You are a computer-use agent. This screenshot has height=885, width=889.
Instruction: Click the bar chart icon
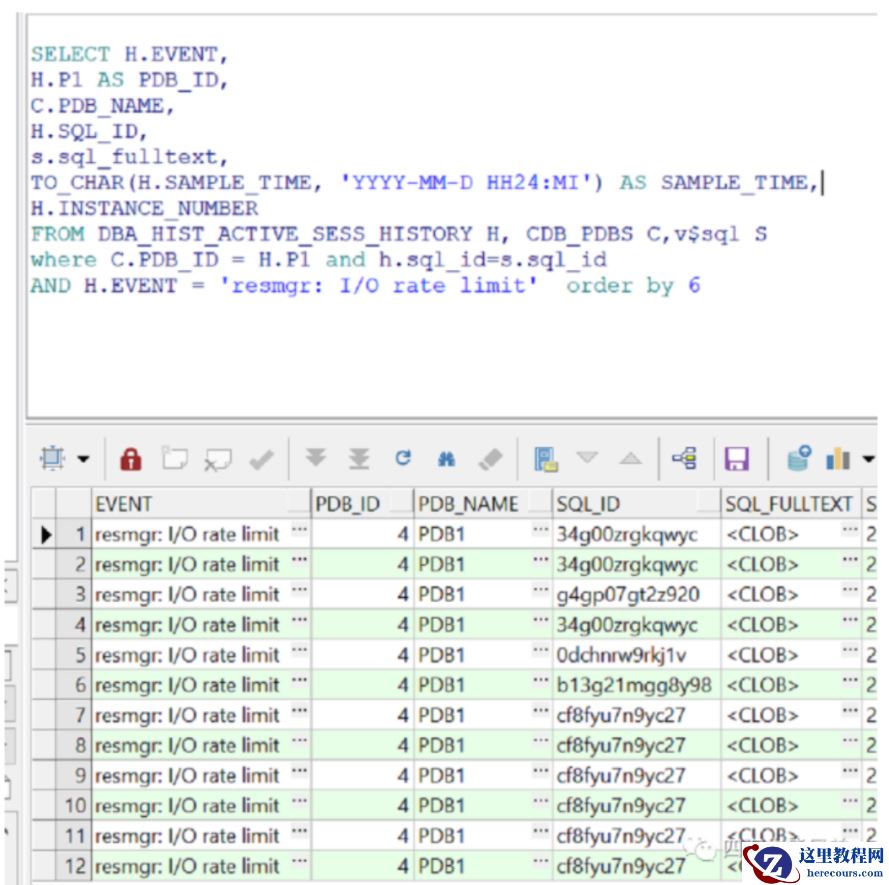(x=838, y=458)
